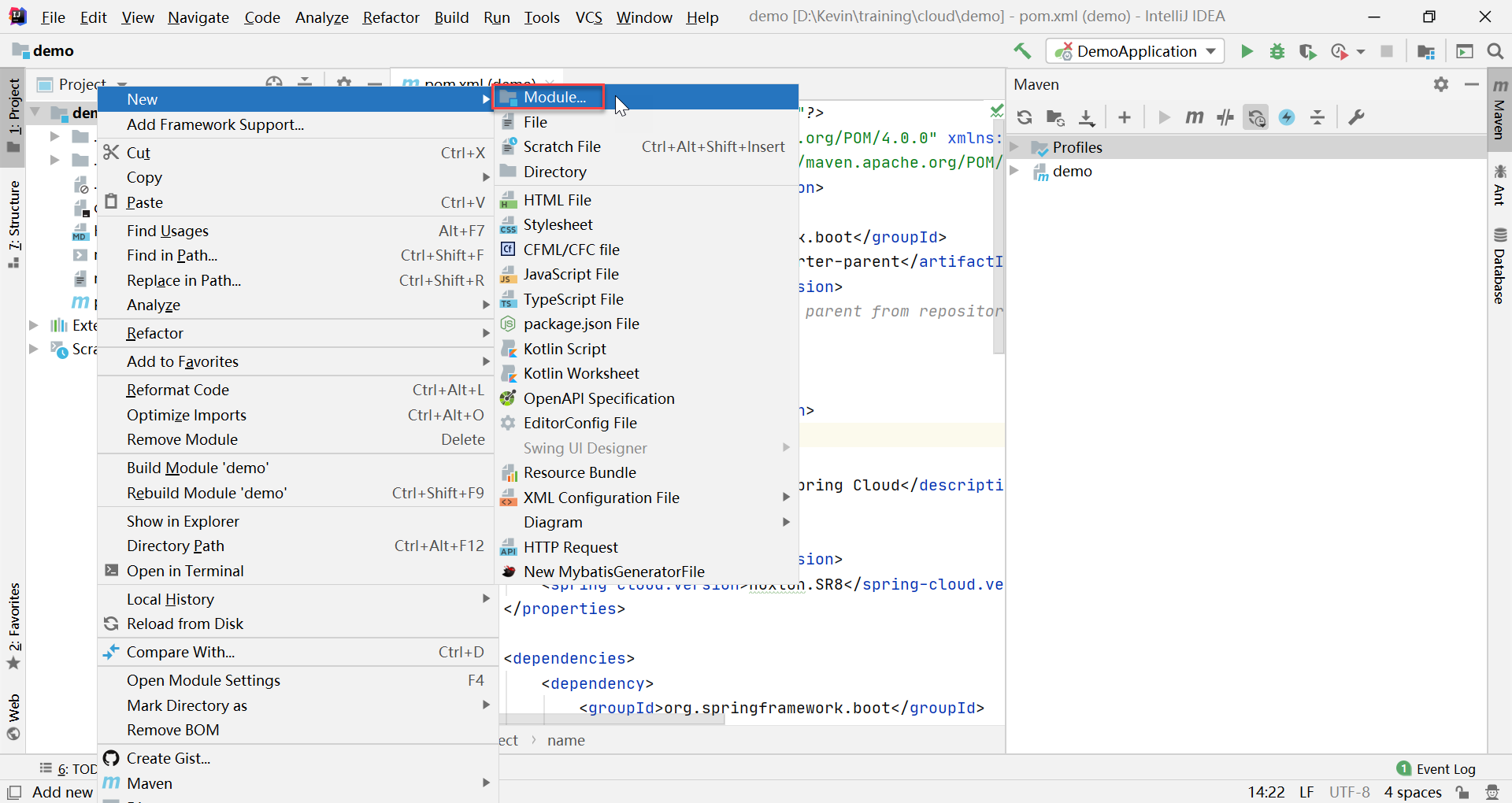Expand the Scratches and Consoles tree arrow
Screen dimensions: 1512x803
(x=34, y=349)
